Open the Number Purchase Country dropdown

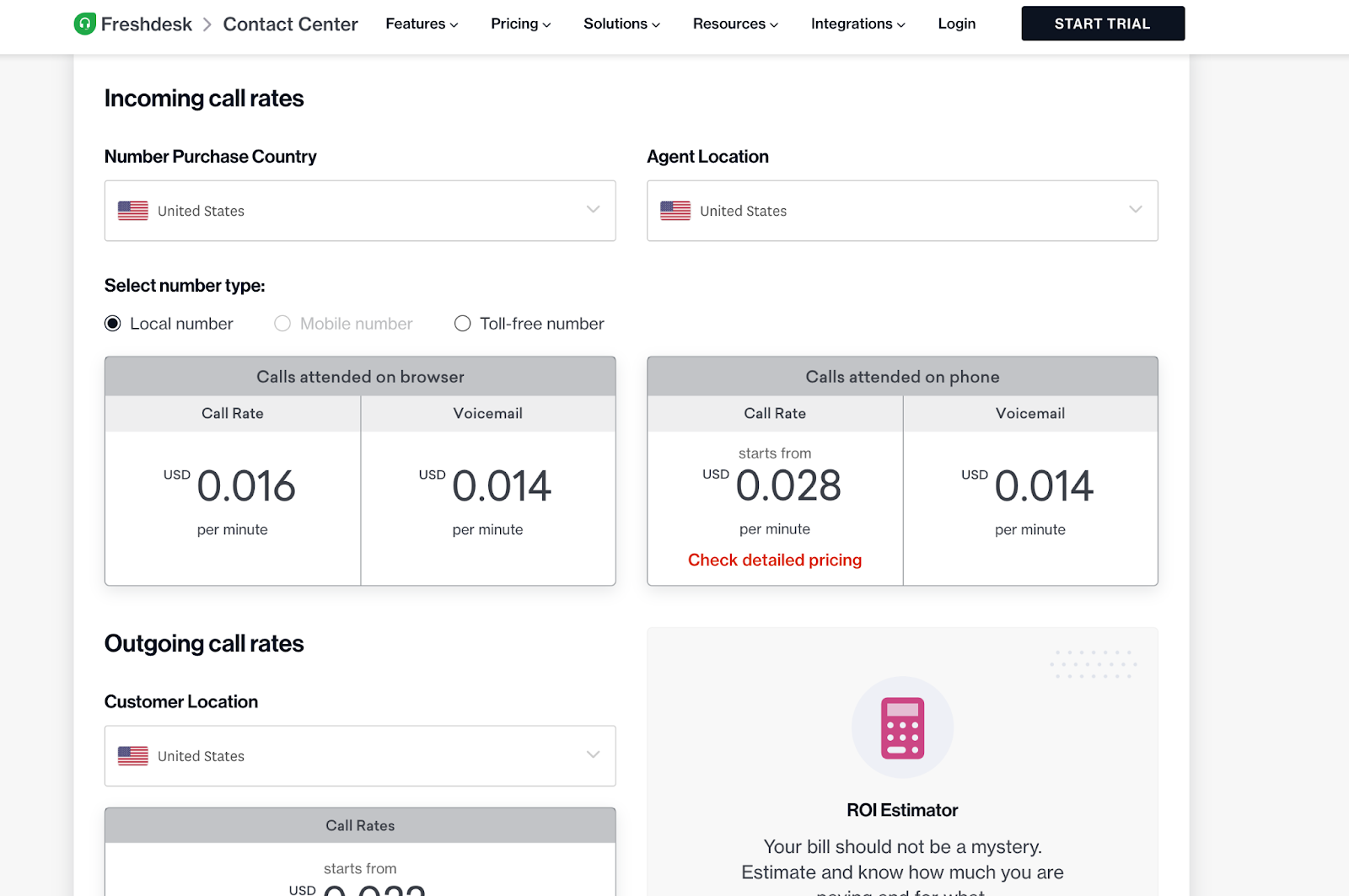tap(360, 211)
